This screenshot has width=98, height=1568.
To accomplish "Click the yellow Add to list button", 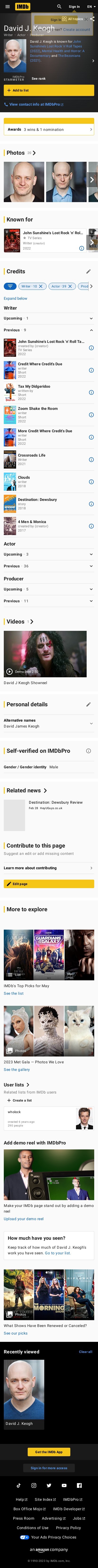I will 49,90.
